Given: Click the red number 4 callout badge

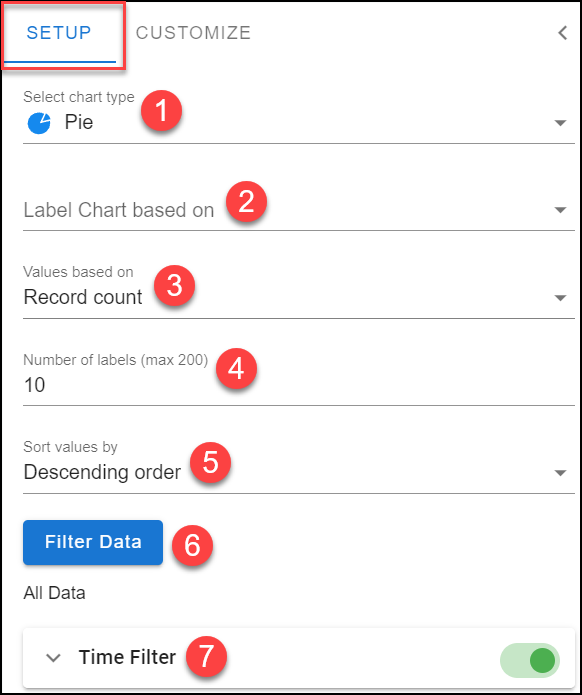Looking at the screenshot, I should point(236,368).
